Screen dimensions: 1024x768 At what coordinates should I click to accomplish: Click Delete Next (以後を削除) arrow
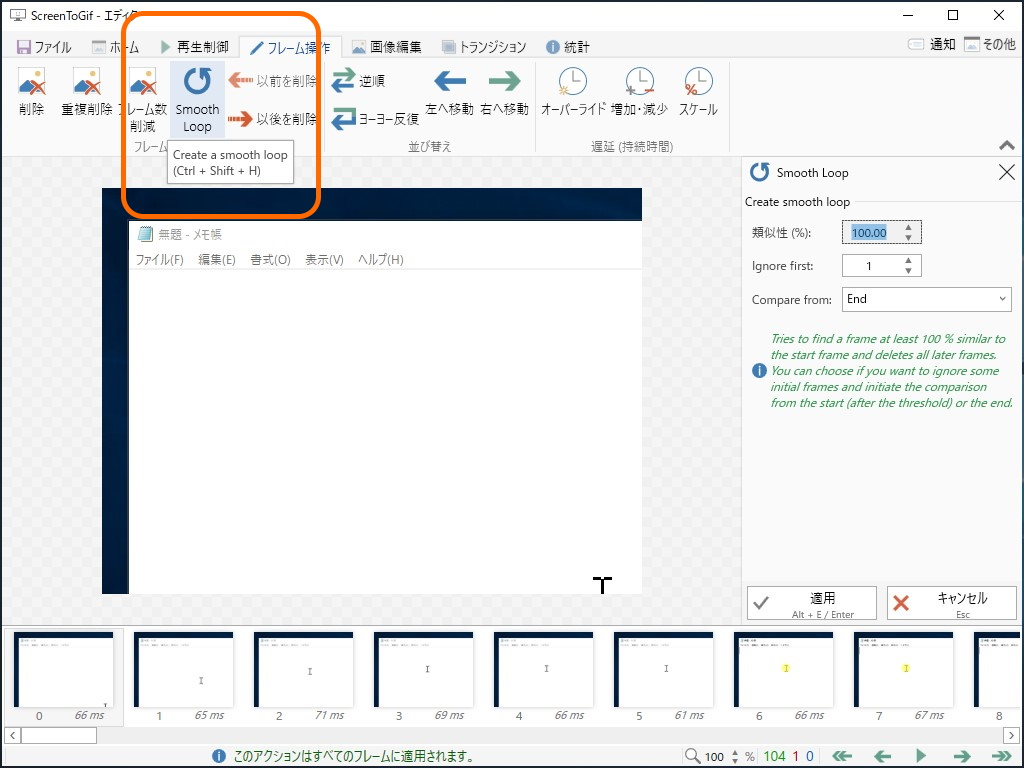tap(240, 119)
